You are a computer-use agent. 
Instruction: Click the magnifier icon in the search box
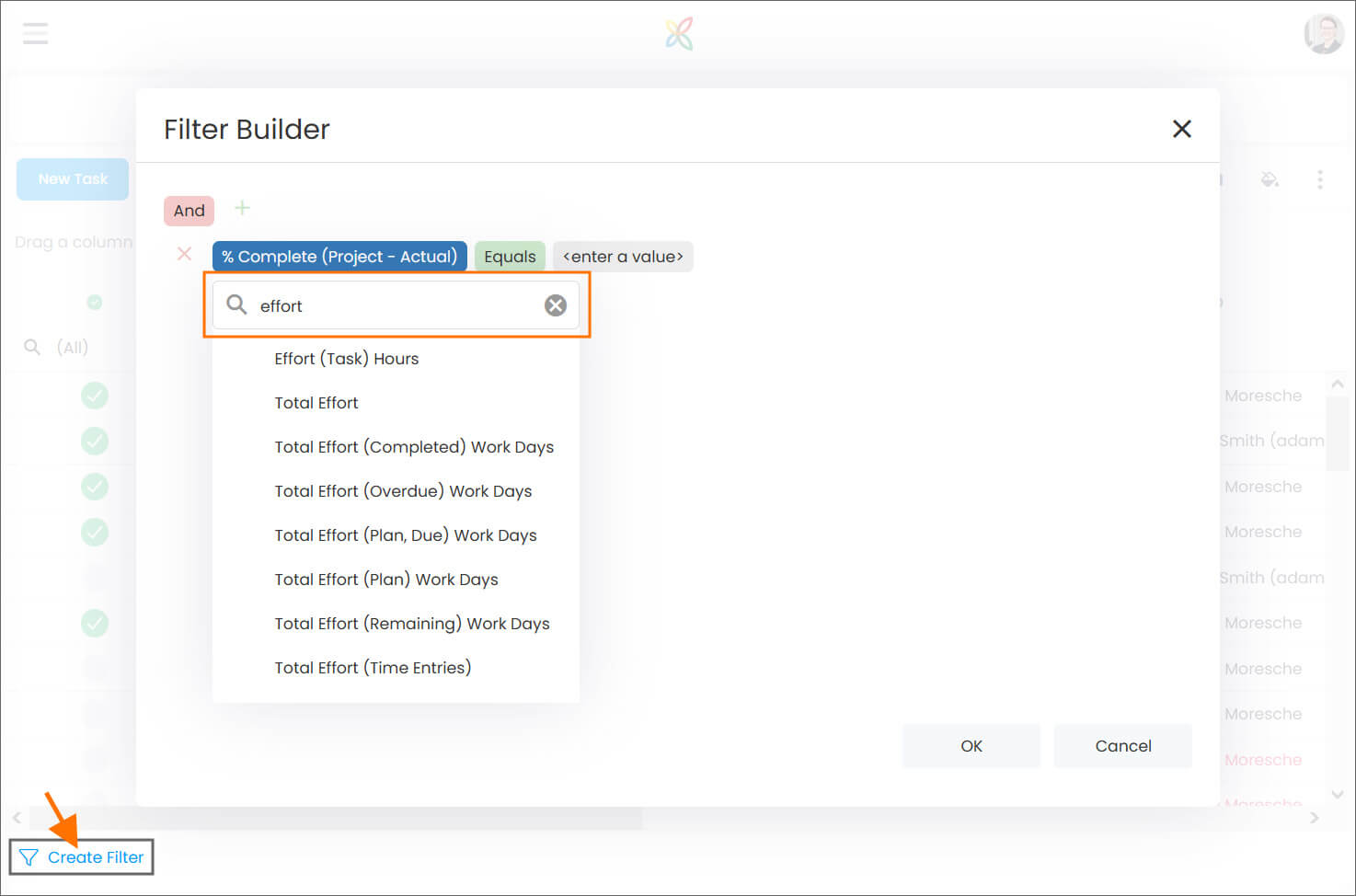[236, 304]
